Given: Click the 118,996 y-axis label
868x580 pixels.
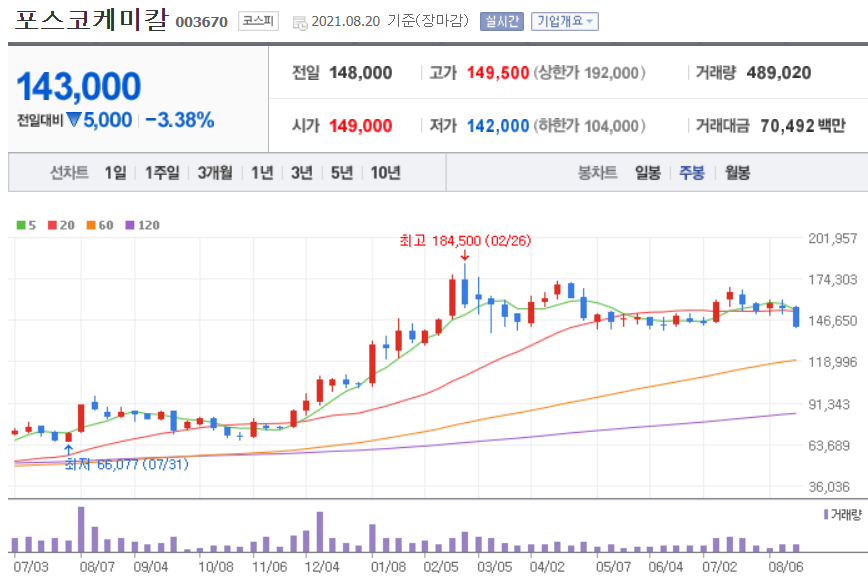Looking at the screenshot, I should pyautogui.click(x=833, y=362).
